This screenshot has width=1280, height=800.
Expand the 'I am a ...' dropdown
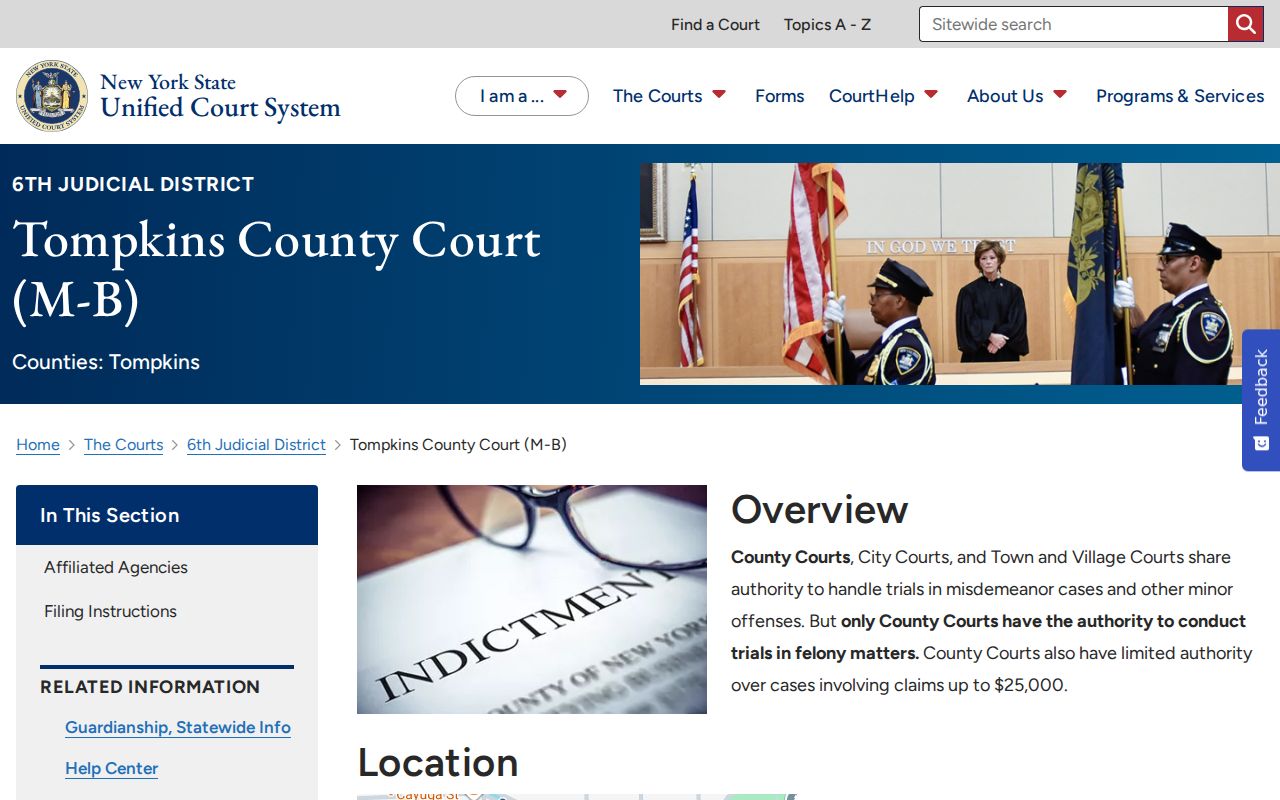pos(522,96)
